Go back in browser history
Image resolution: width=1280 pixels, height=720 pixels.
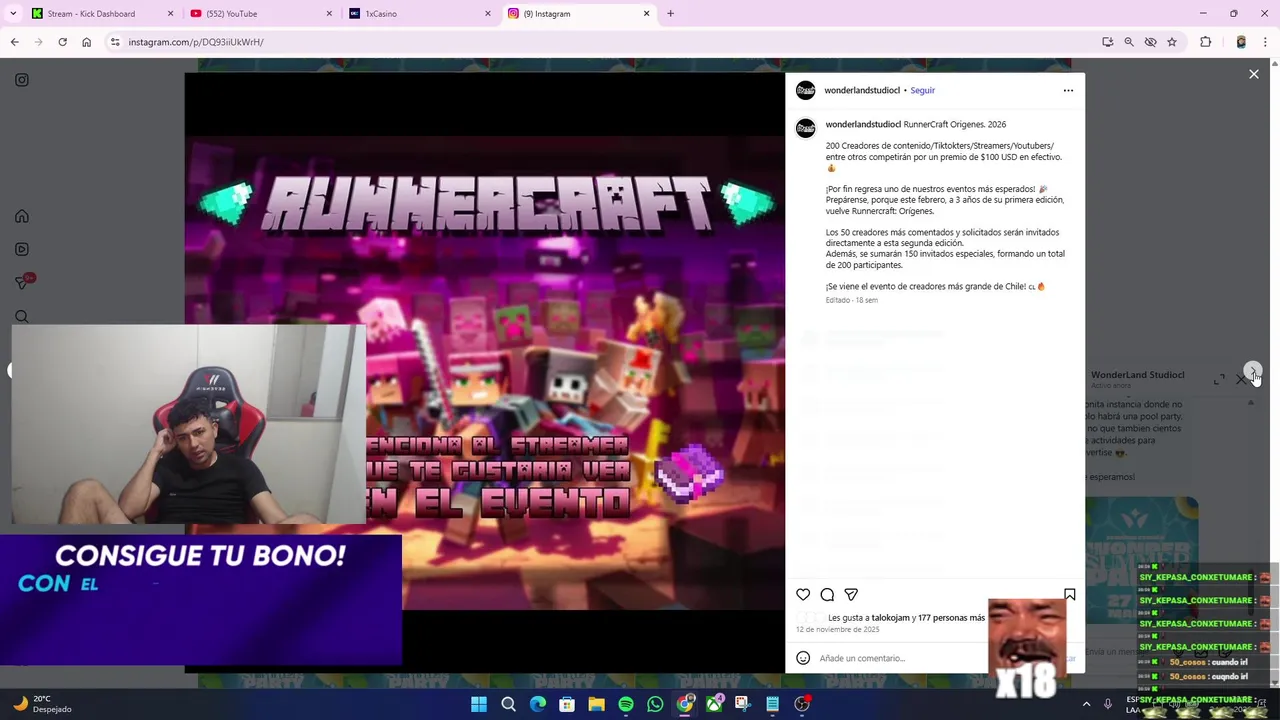[x=14, y=42]
